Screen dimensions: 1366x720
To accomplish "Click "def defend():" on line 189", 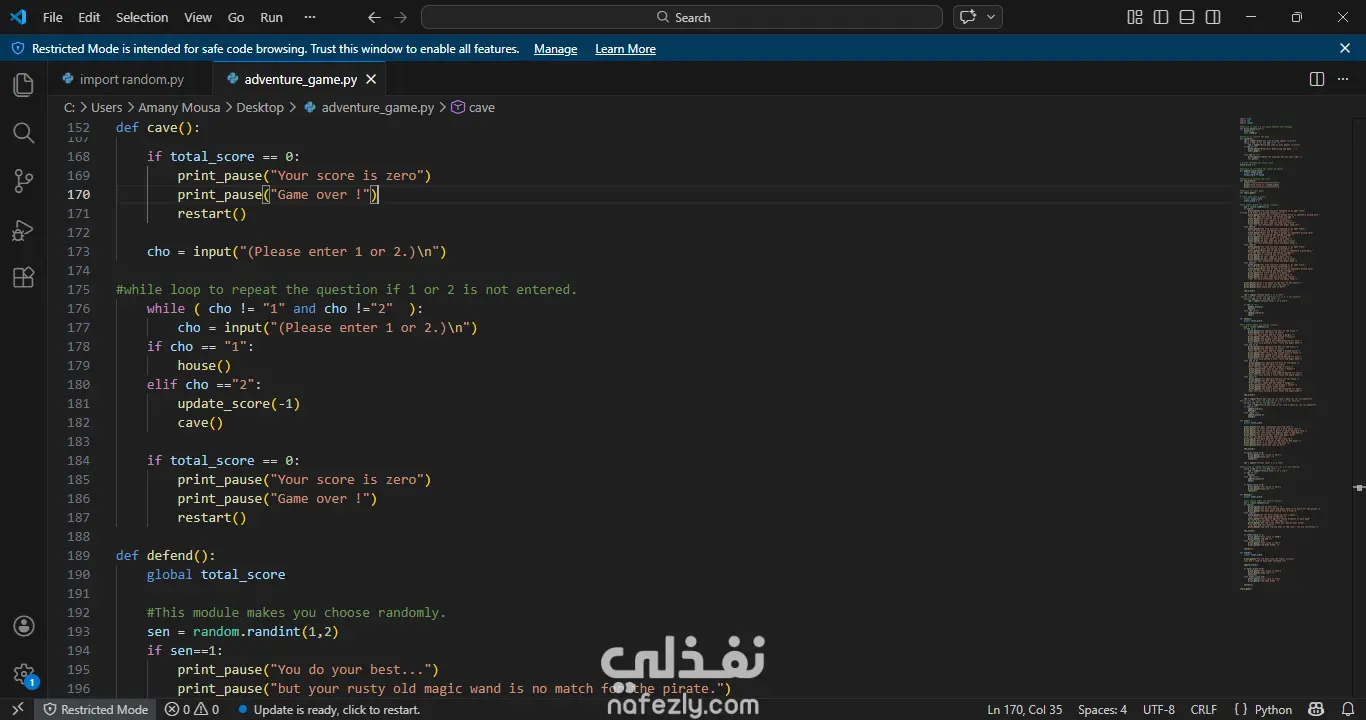I will [x=166, y=555].
